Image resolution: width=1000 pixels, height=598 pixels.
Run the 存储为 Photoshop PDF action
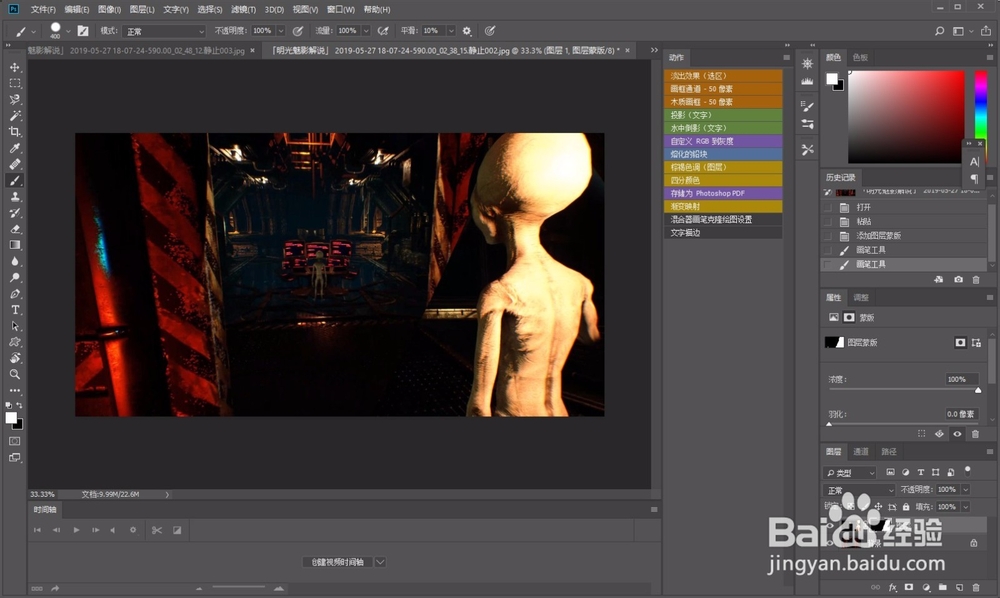click(x=723, y=193)
